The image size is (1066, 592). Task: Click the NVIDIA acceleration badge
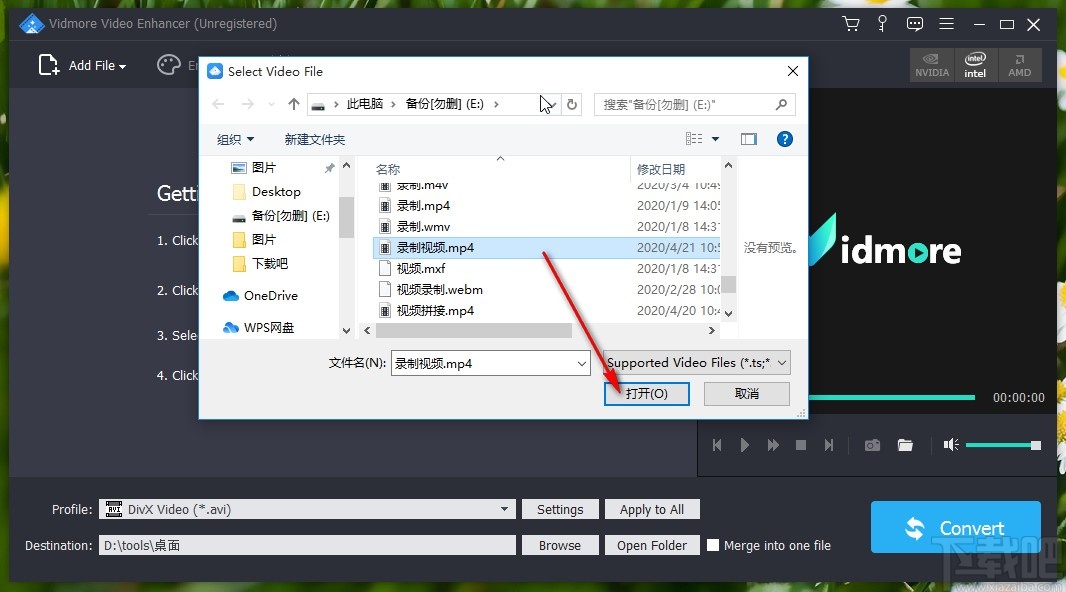(932, 65)
